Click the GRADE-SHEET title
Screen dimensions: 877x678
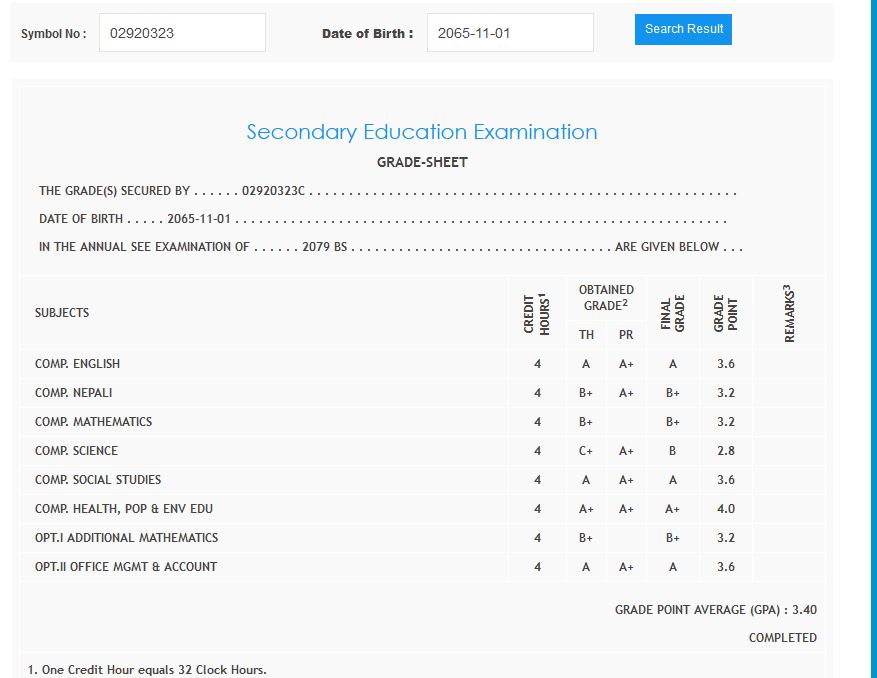coord(421,162)
